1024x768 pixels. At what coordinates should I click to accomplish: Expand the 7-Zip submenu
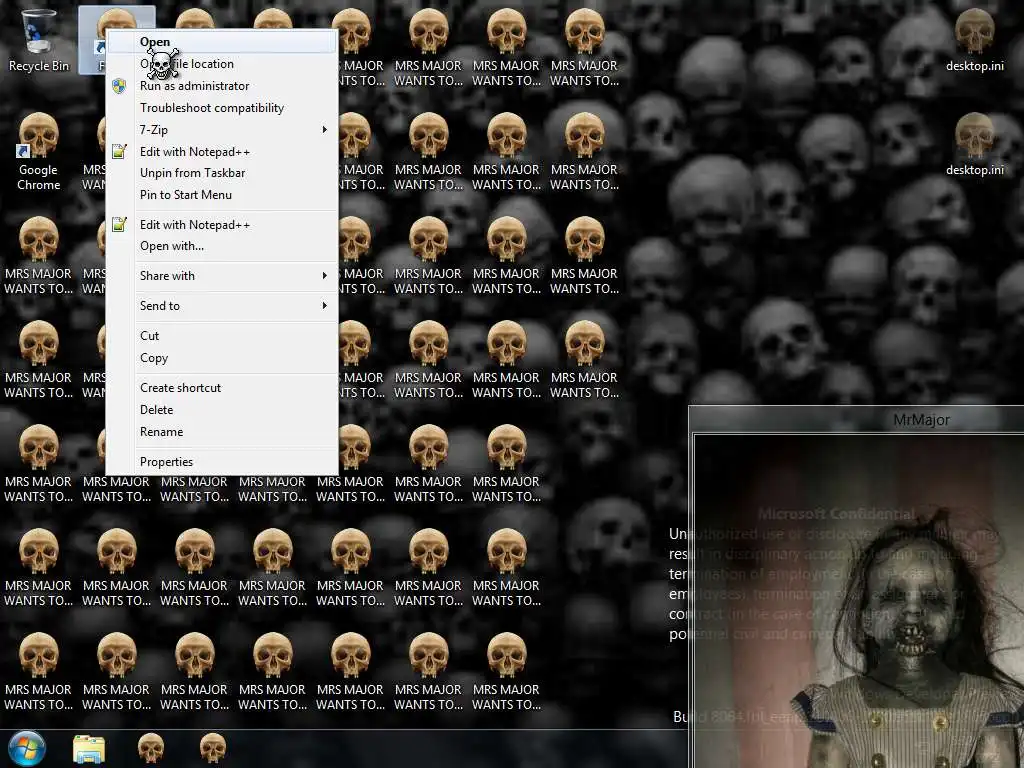point(222,129)
